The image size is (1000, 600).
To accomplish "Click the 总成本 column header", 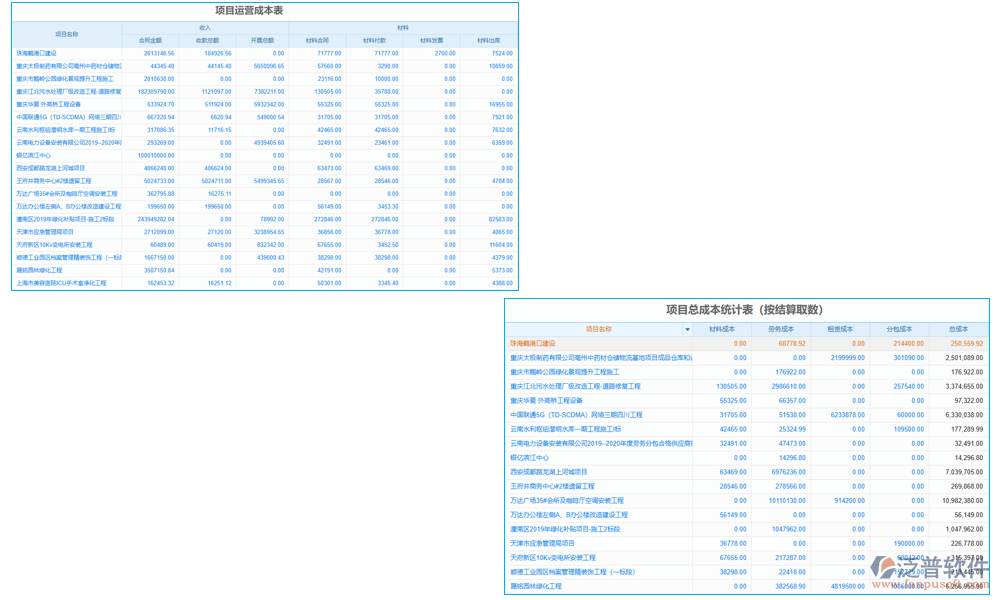I will click(958, 329).
